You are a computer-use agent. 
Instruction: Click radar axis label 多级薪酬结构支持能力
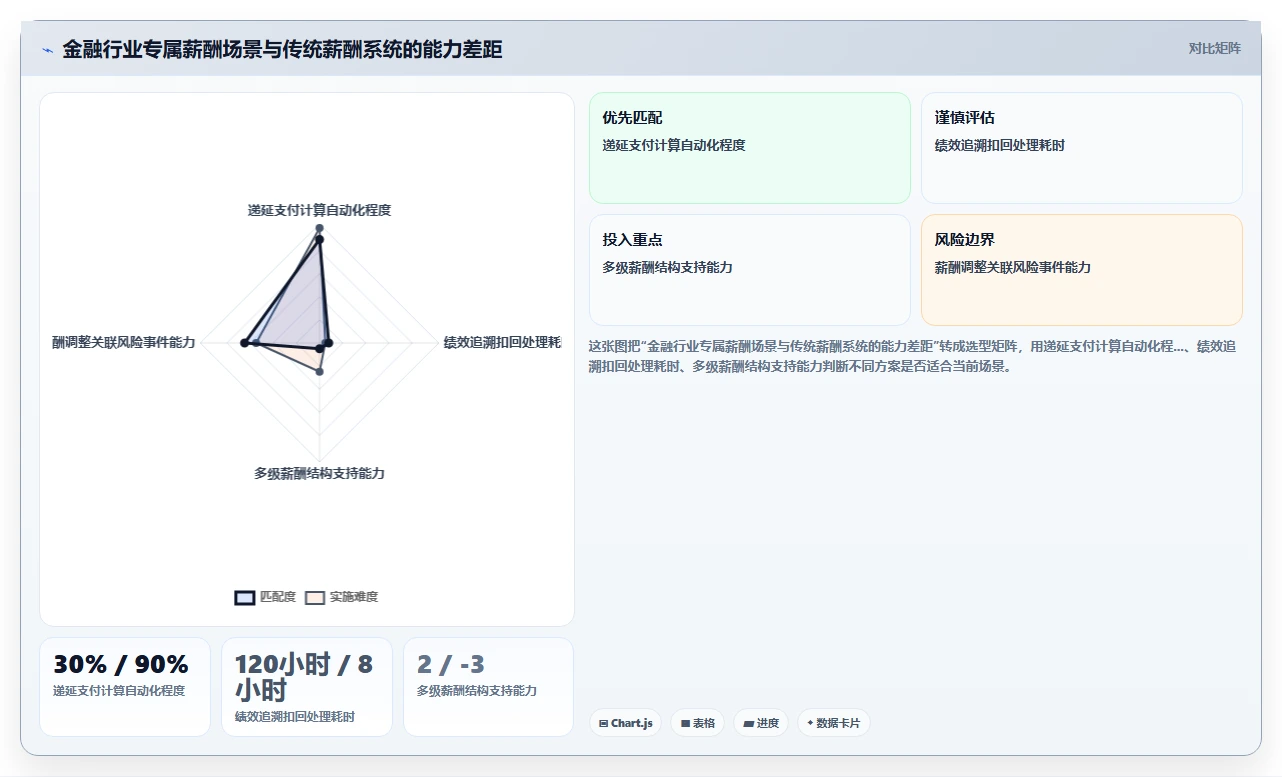coord(319,473)
